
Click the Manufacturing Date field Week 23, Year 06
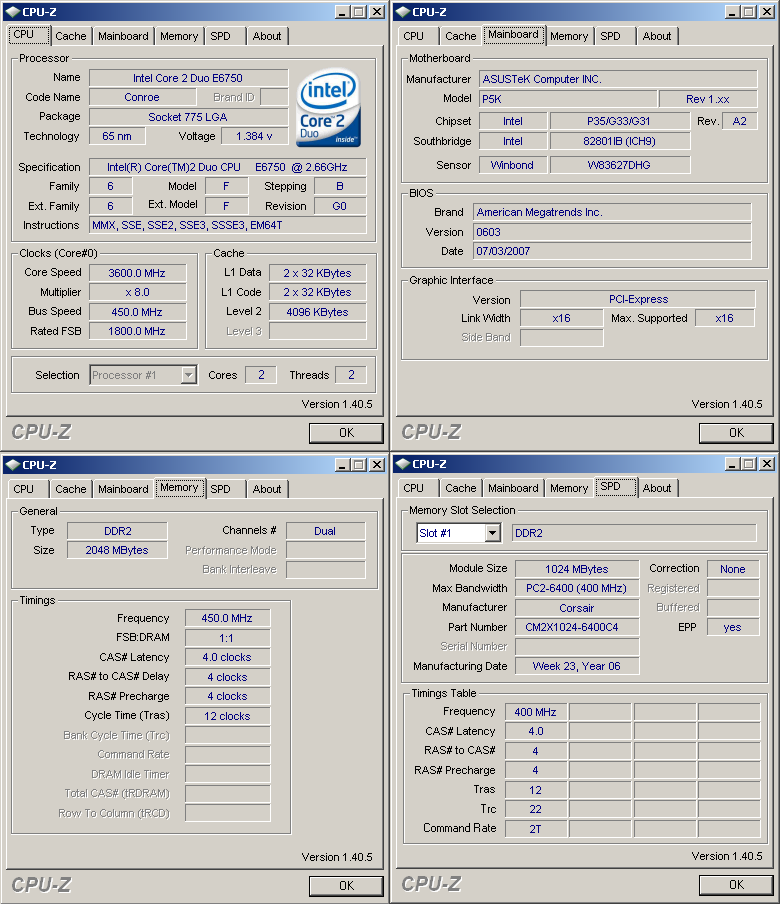[x=577, y=666]
